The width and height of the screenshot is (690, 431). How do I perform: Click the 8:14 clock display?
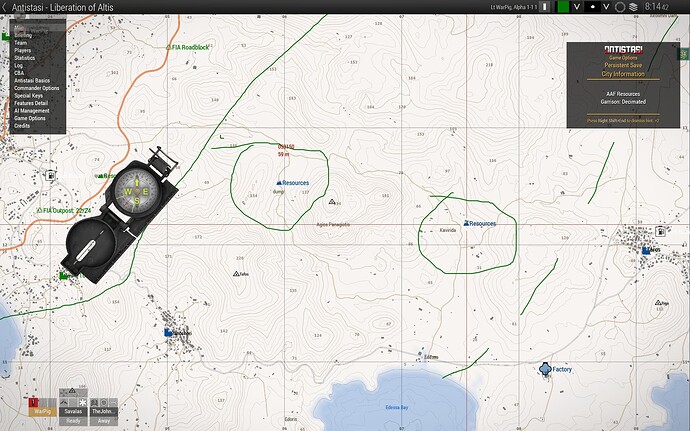pos(657,7)
